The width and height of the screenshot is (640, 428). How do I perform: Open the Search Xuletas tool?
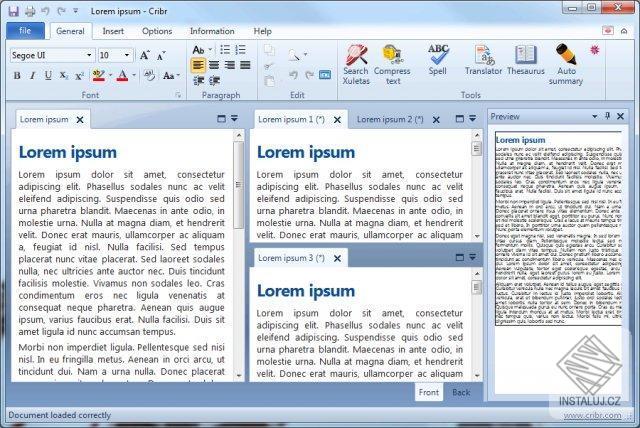click(x=356, y=64)
